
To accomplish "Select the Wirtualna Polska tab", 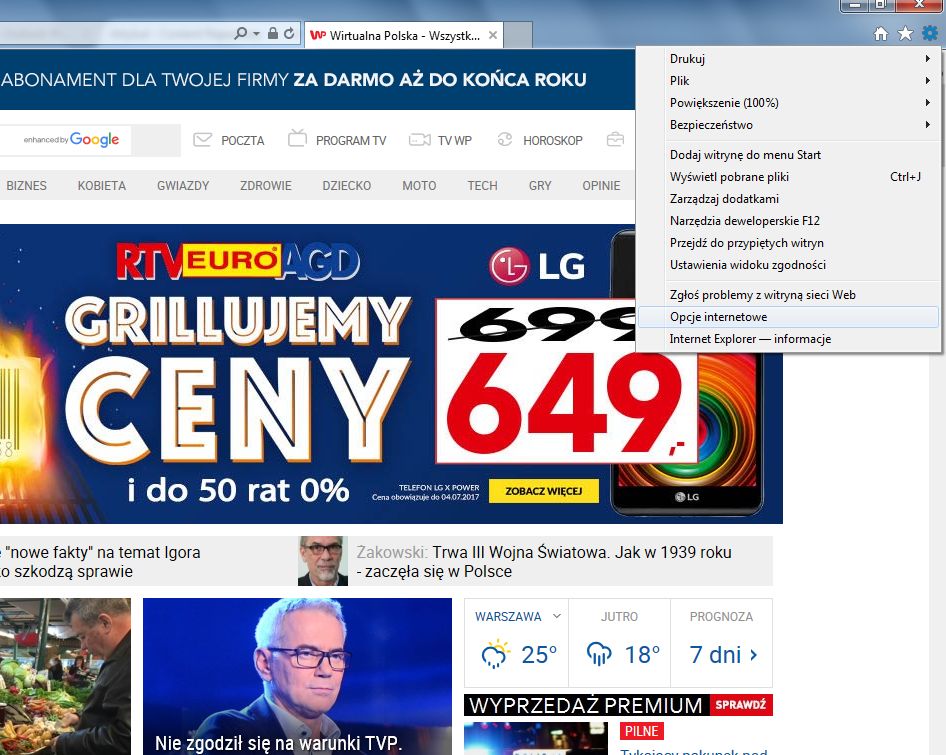I will pos(404,35).
